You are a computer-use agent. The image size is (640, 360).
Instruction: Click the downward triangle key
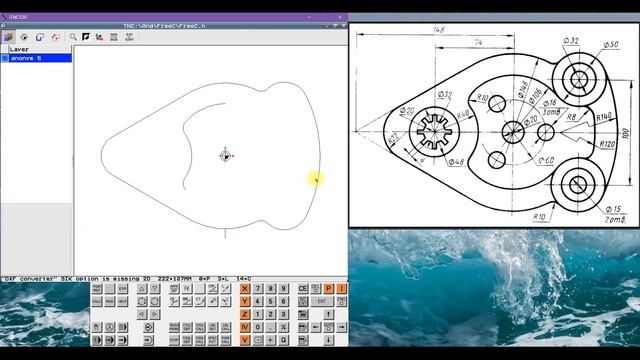pyautogui.click(x=155, y=288)
